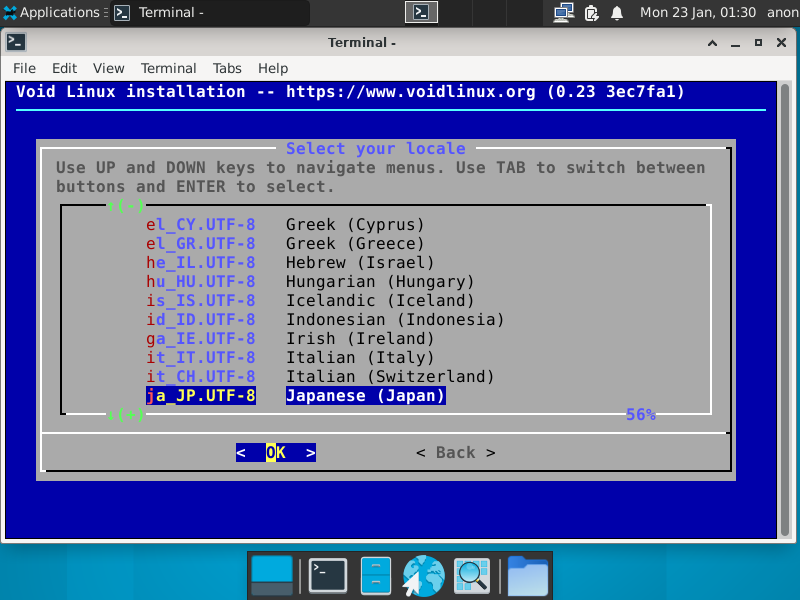Open the File menu
Screen dimensions: 800x600
coord(24,68)
